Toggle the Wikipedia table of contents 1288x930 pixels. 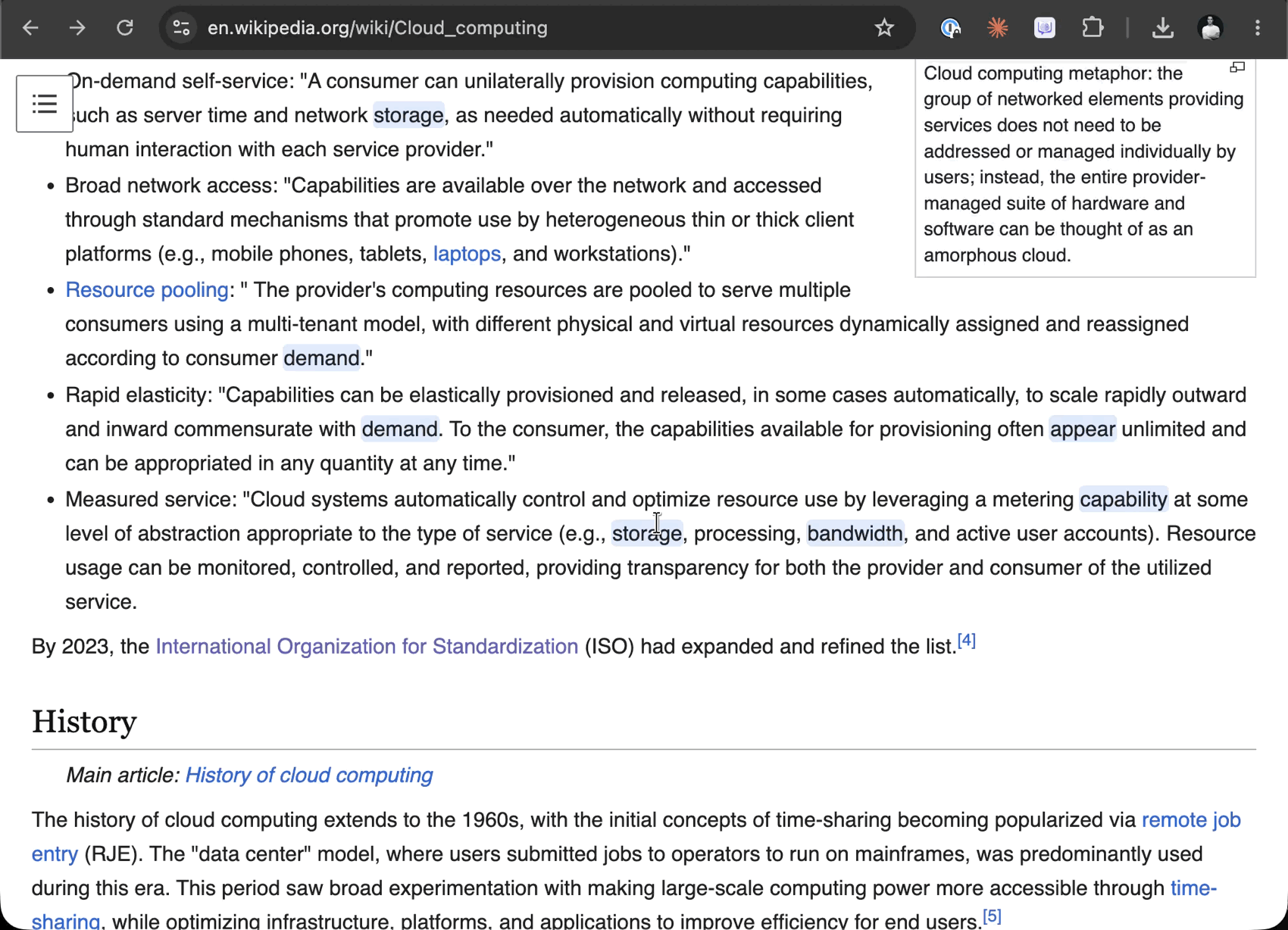click(45, 104)
